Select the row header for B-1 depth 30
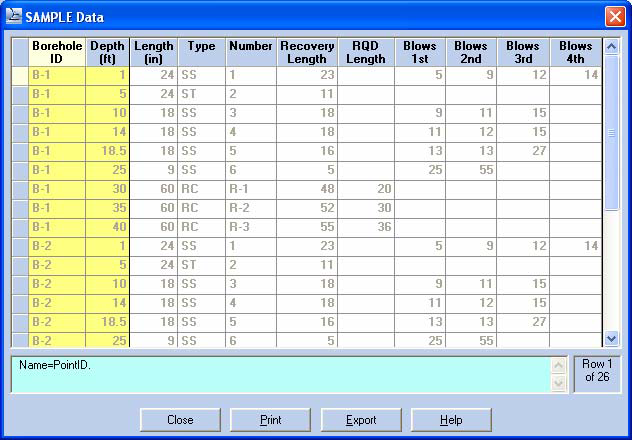This screenshot has height=440, width=632. (20, 189)
